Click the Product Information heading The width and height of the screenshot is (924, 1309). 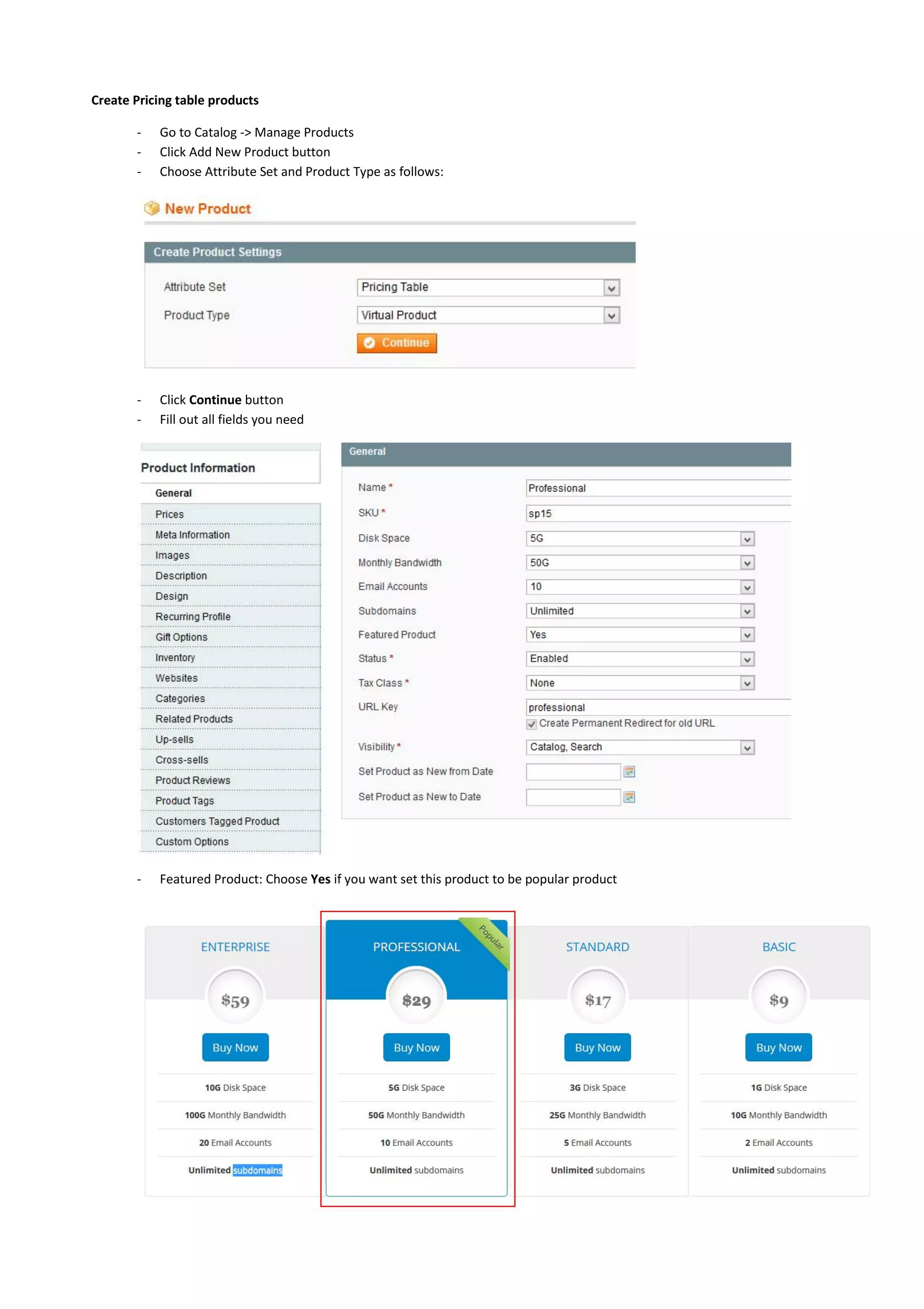coord(198,468)
